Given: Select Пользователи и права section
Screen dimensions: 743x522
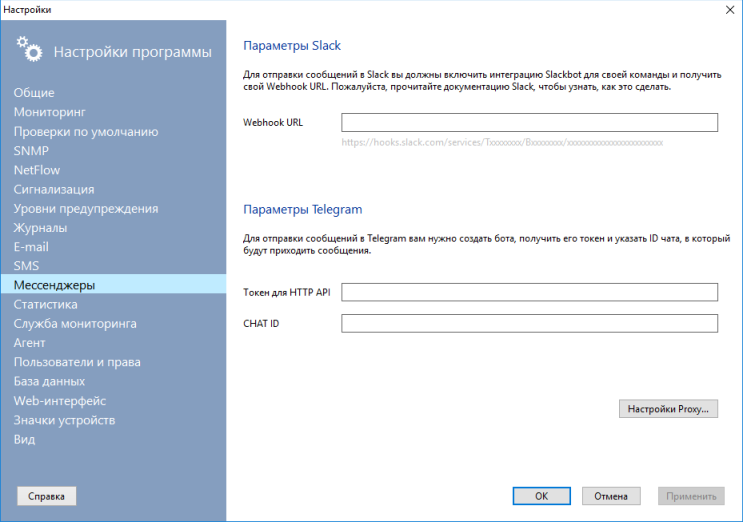Looking at the screenshot, I should click(x=77, y=362).
